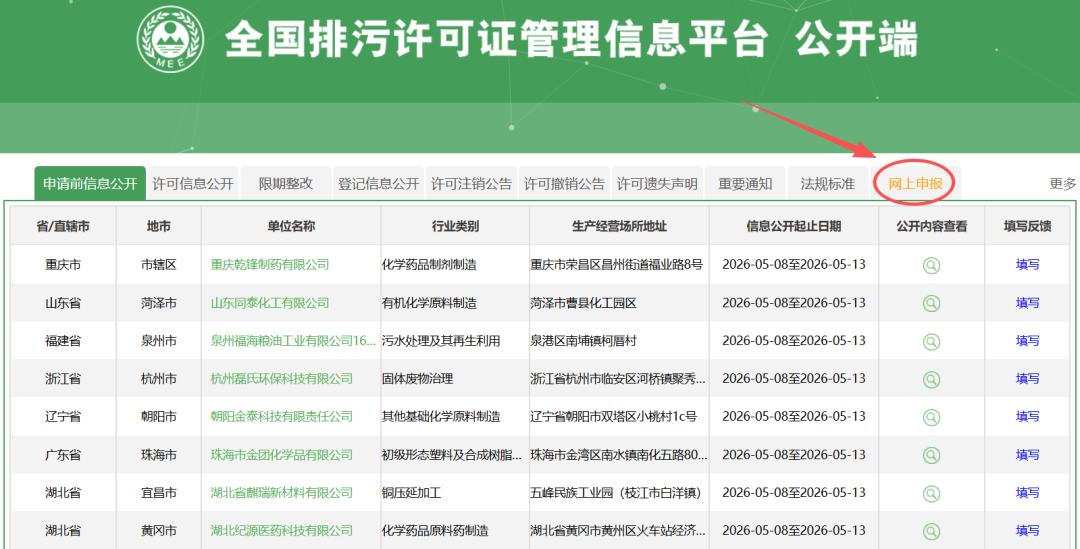Open the magnifier icon for the 湖北省麒瑞新材料 row
Screen dimensions: 1080x549
point(931,493)
